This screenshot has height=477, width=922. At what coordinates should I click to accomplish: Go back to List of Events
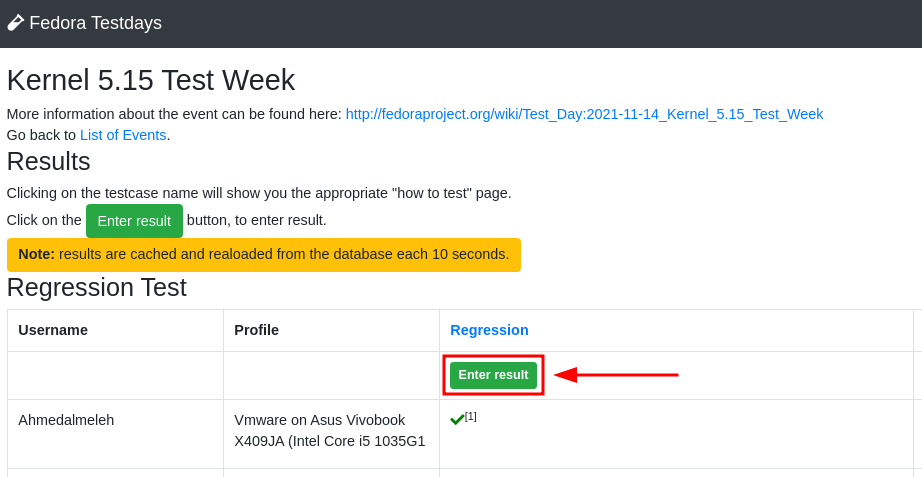[123, 135]
